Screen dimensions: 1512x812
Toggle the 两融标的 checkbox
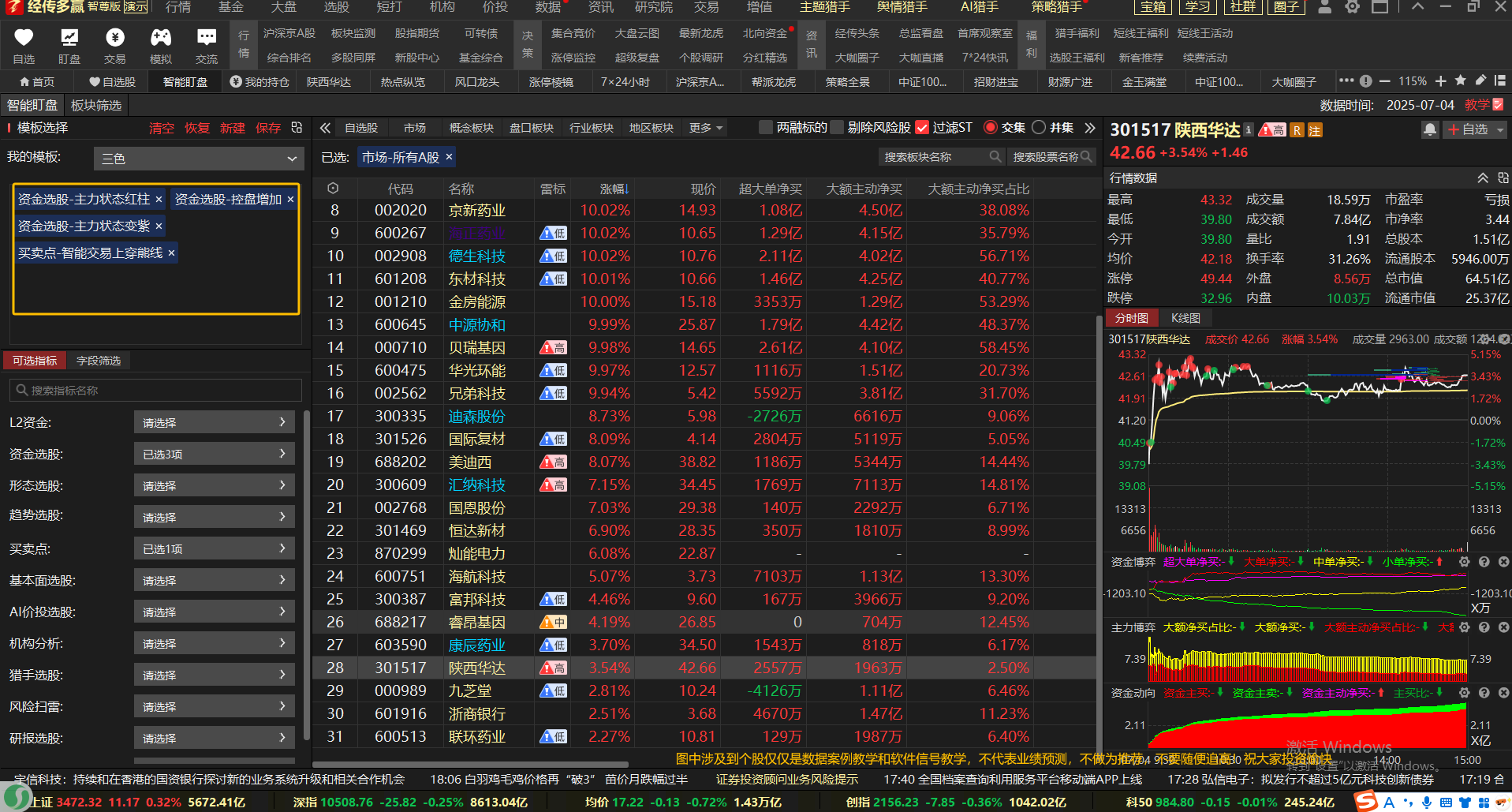click(765, 127)
